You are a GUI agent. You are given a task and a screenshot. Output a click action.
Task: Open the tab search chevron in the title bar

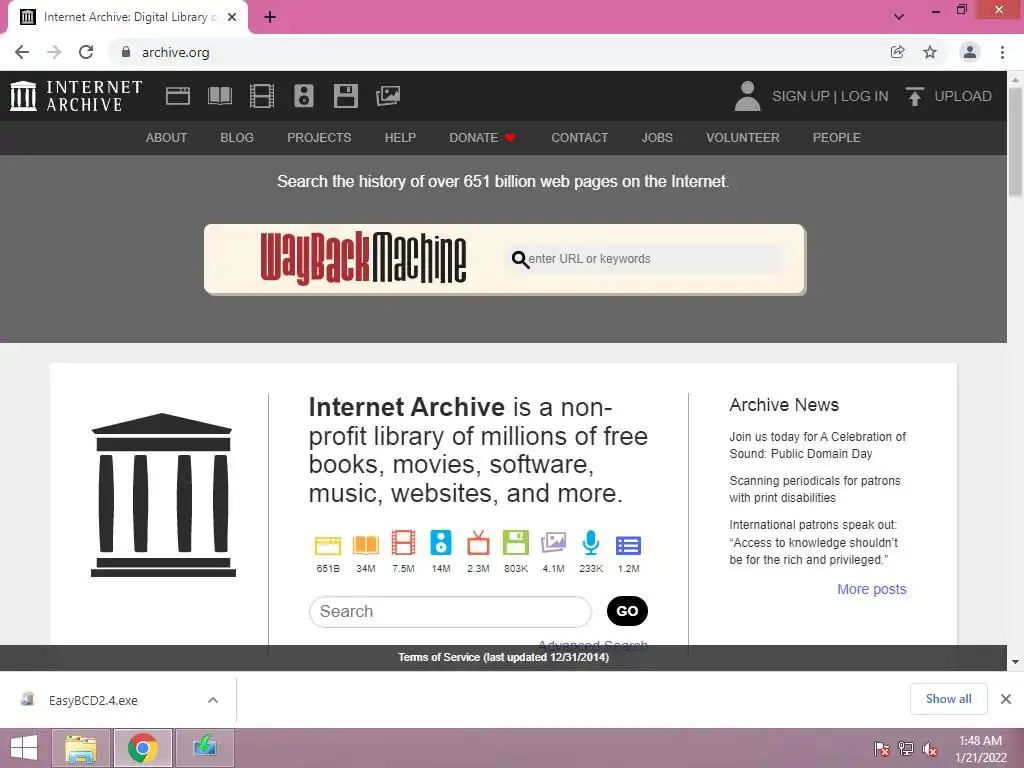click(x=899, y=17)
